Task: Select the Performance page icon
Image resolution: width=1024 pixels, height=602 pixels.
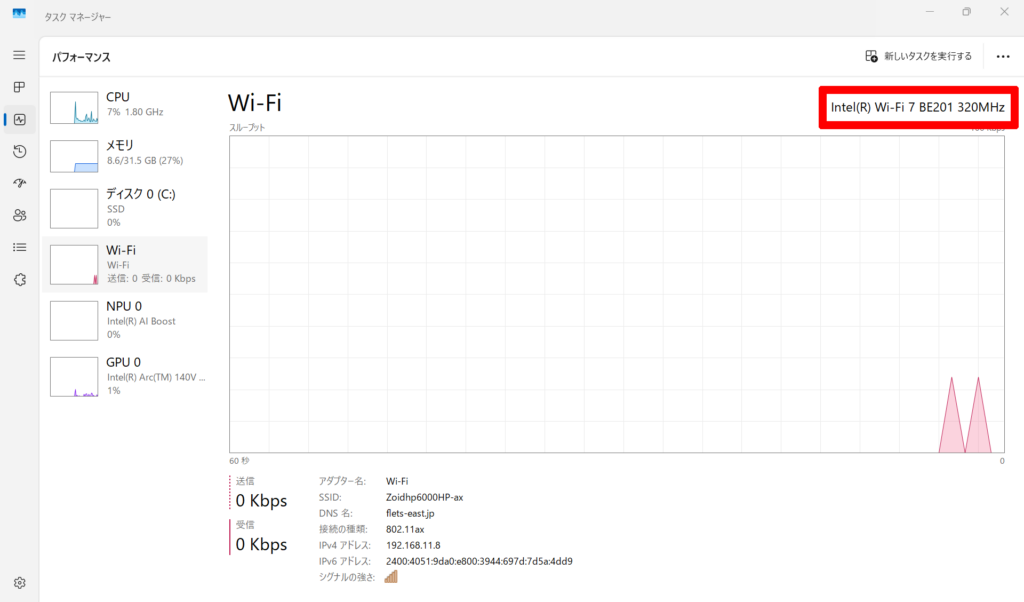Action: (19, 119)
